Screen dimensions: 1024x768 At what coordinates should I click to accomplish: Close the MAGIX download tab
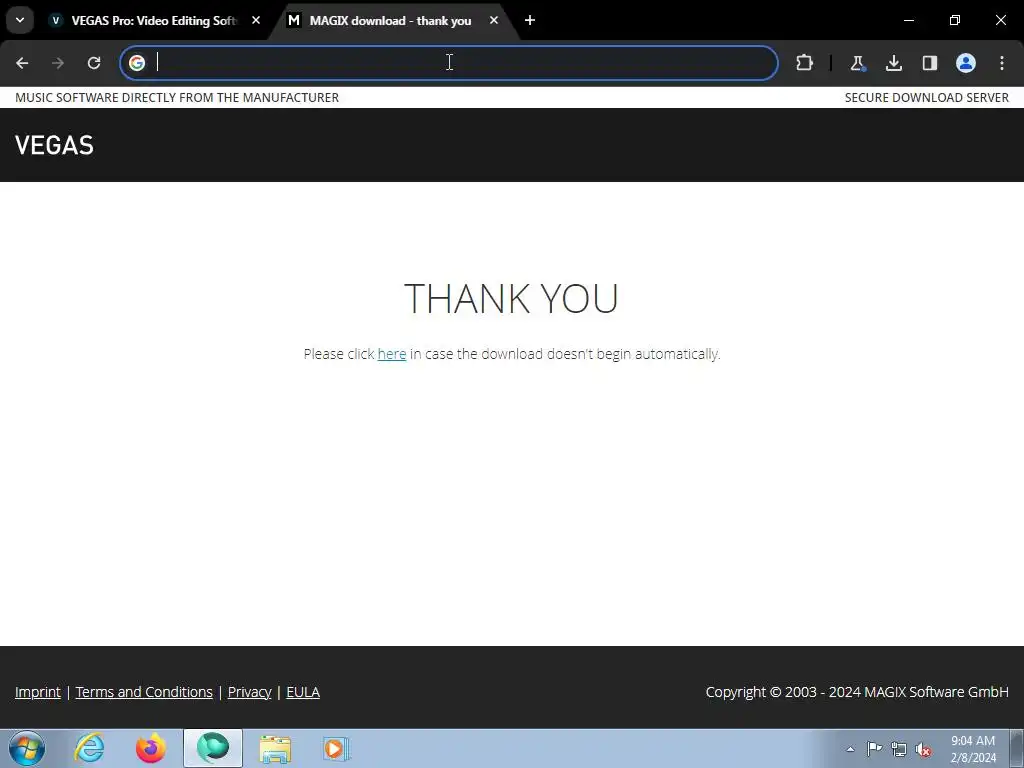pos(494,21)
